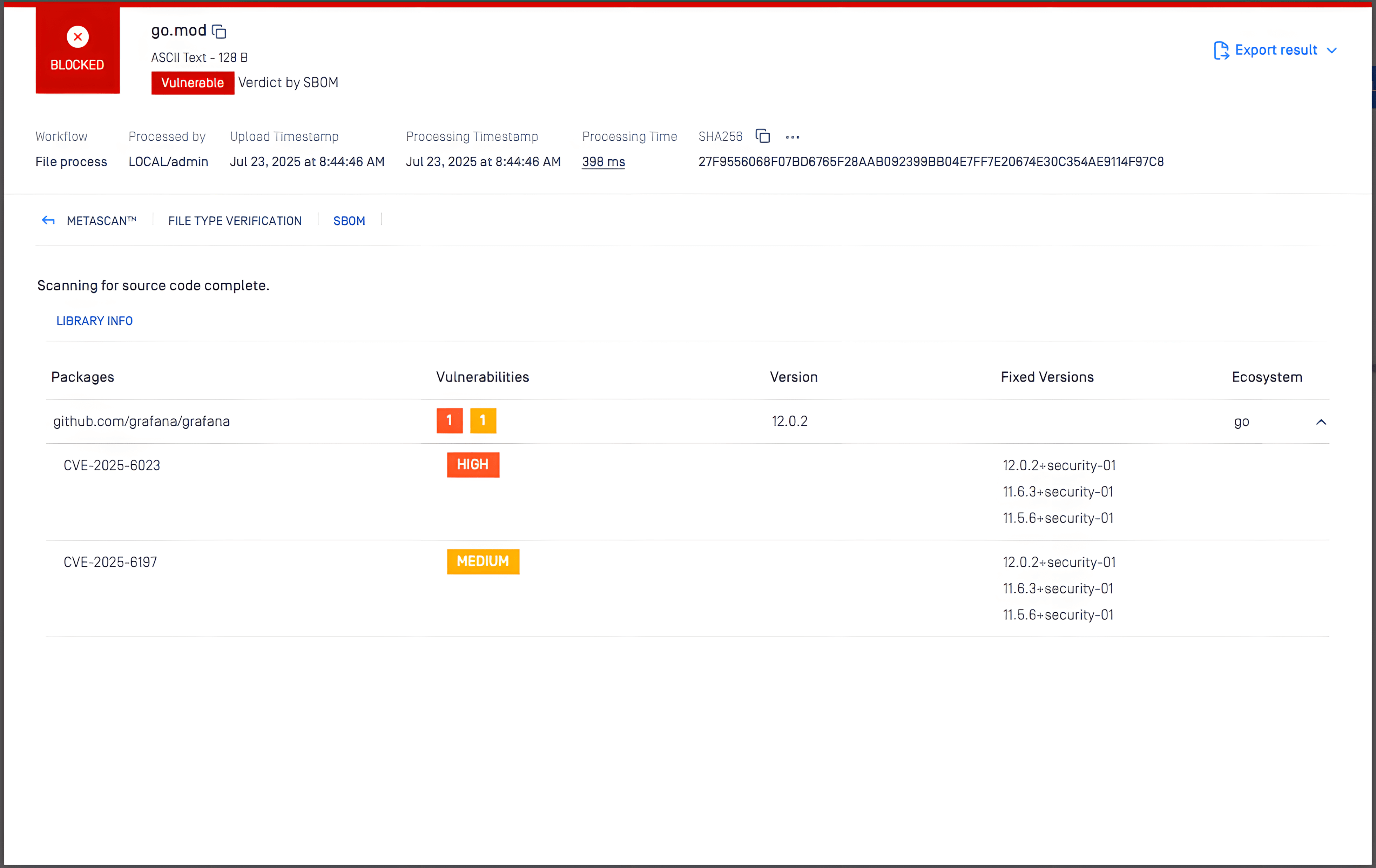Image resolution: width=1376 pixels, height=868 pixels.
Task: Click fixed version 12.0.2+security-01
Action: (x=1059, y=465)
